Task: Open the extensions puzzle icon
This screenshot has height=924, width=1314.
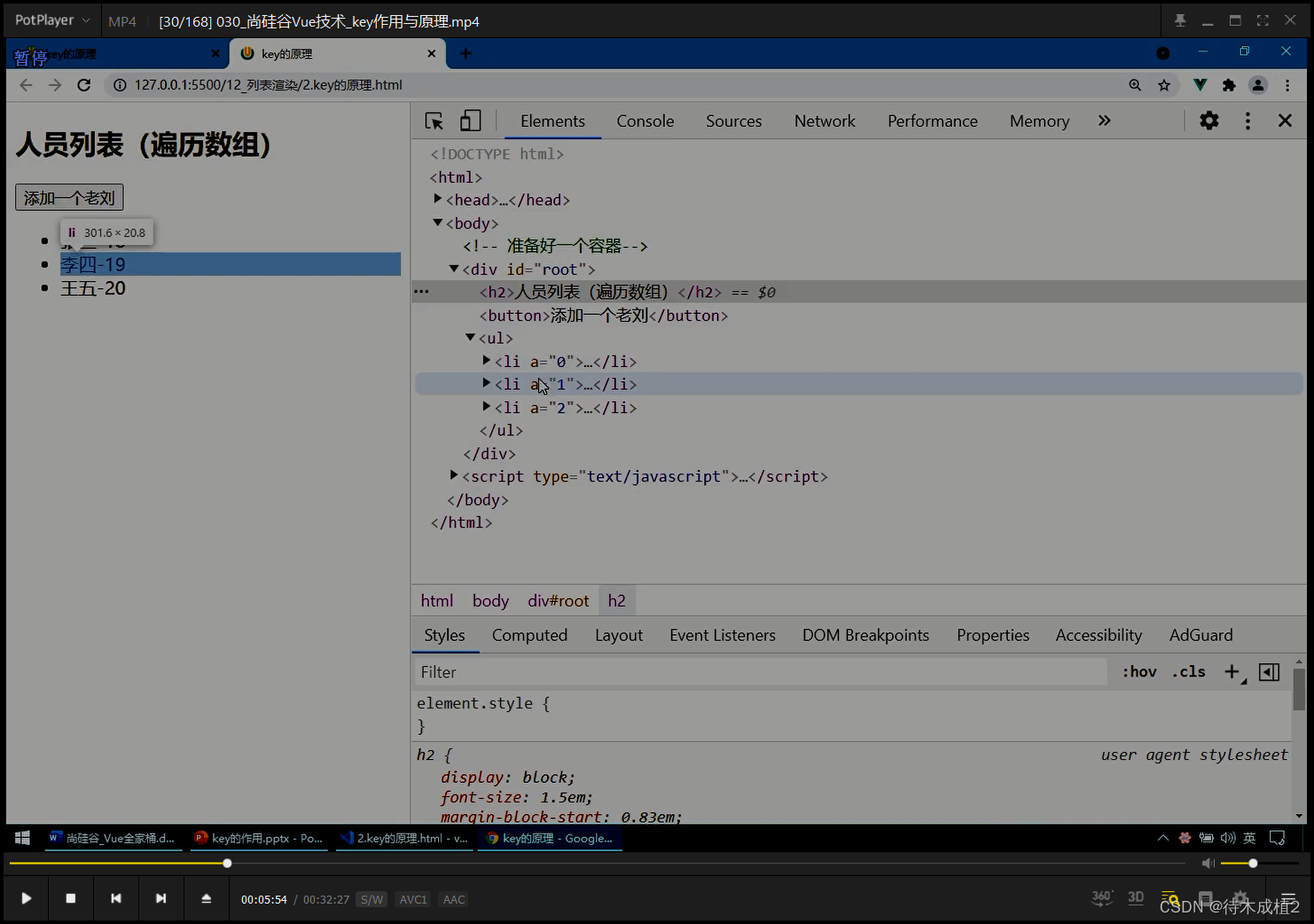Action: tap(1229, 85)
